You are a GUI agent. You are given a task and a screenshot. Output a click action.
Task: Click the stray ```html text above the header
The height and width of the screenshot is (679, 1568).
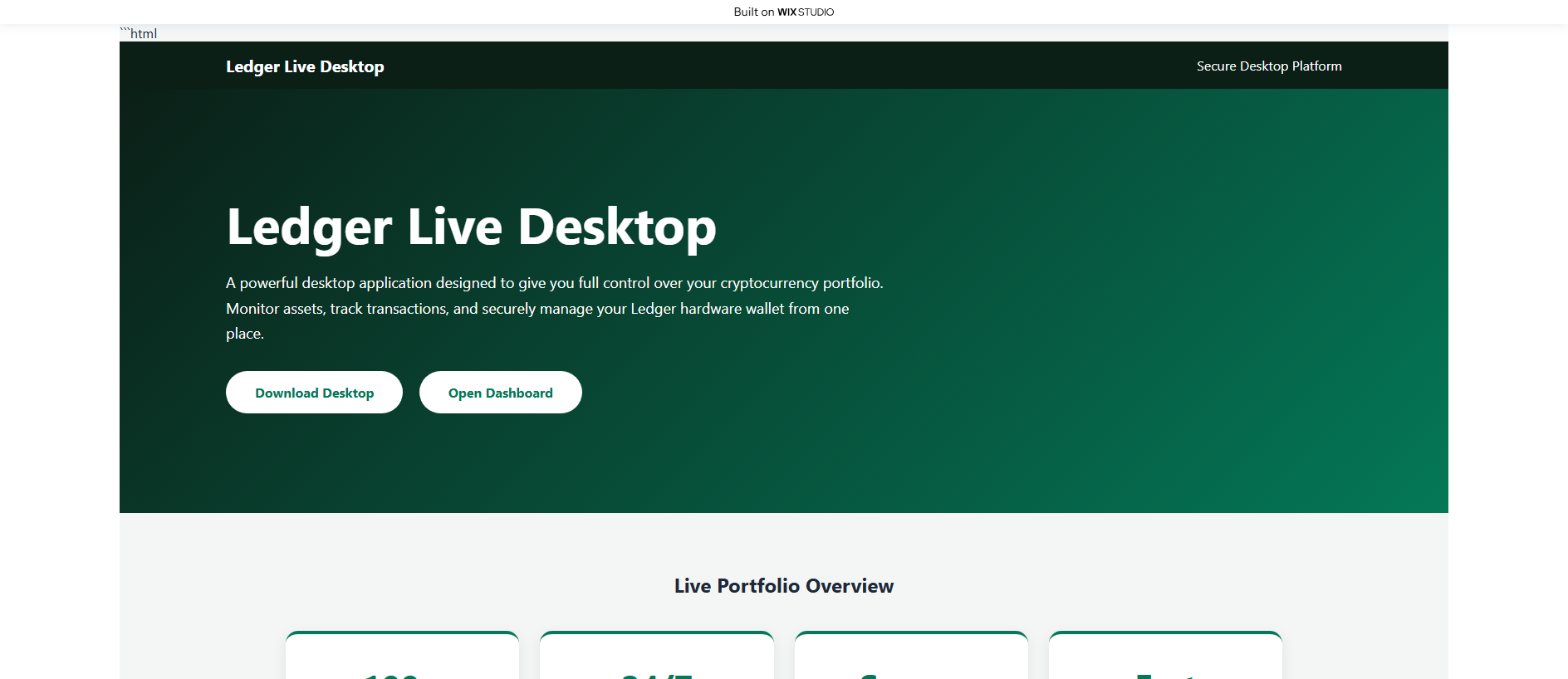139,33
